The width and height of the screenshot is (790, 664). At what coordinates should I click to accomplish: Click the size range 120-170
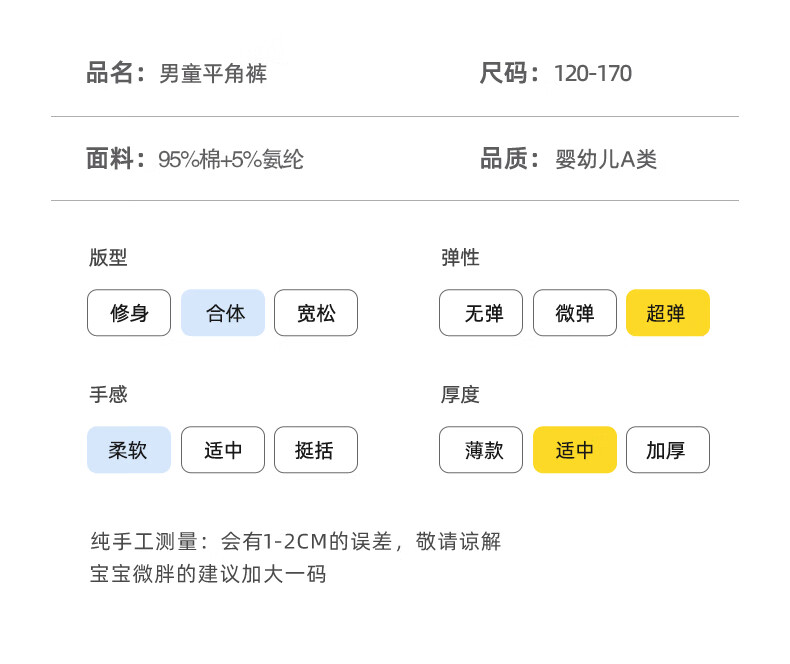coord(593,74)
